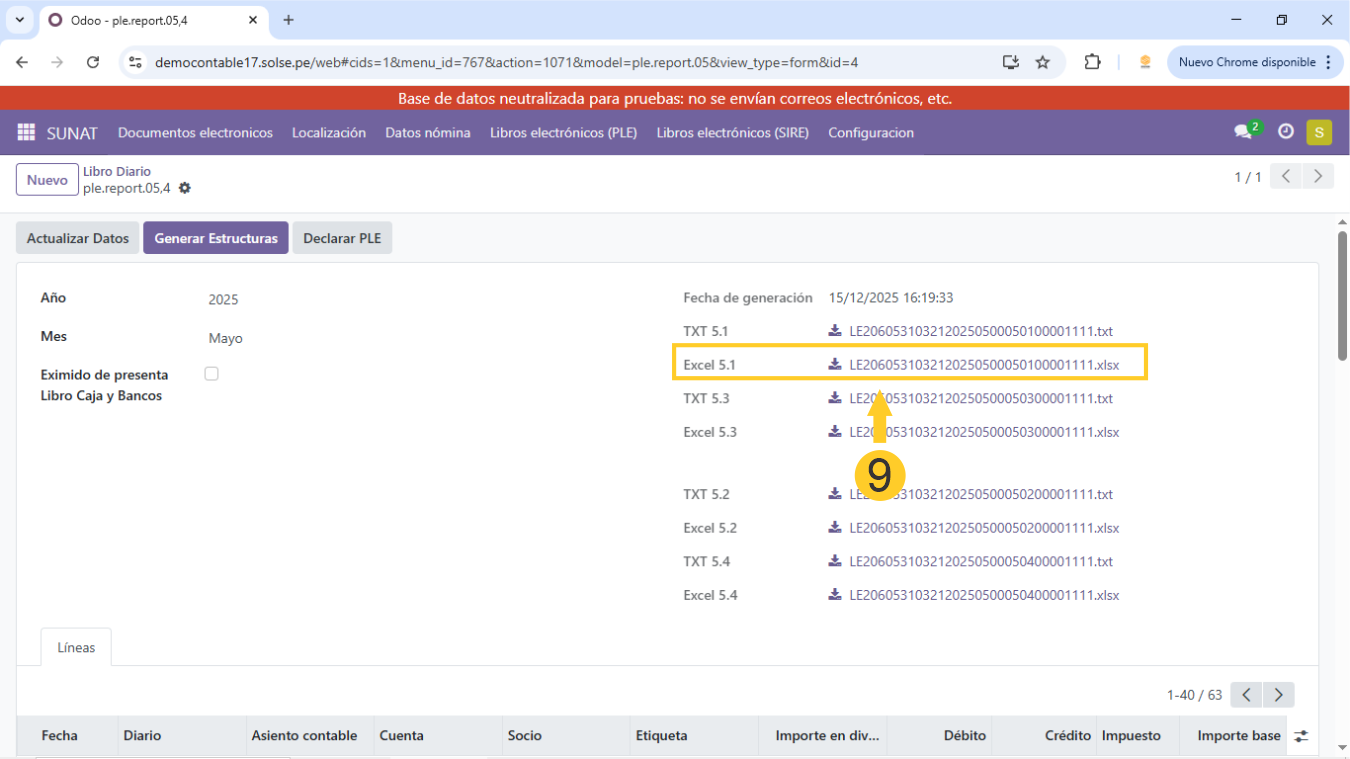Select the Líneas tab

76,648
